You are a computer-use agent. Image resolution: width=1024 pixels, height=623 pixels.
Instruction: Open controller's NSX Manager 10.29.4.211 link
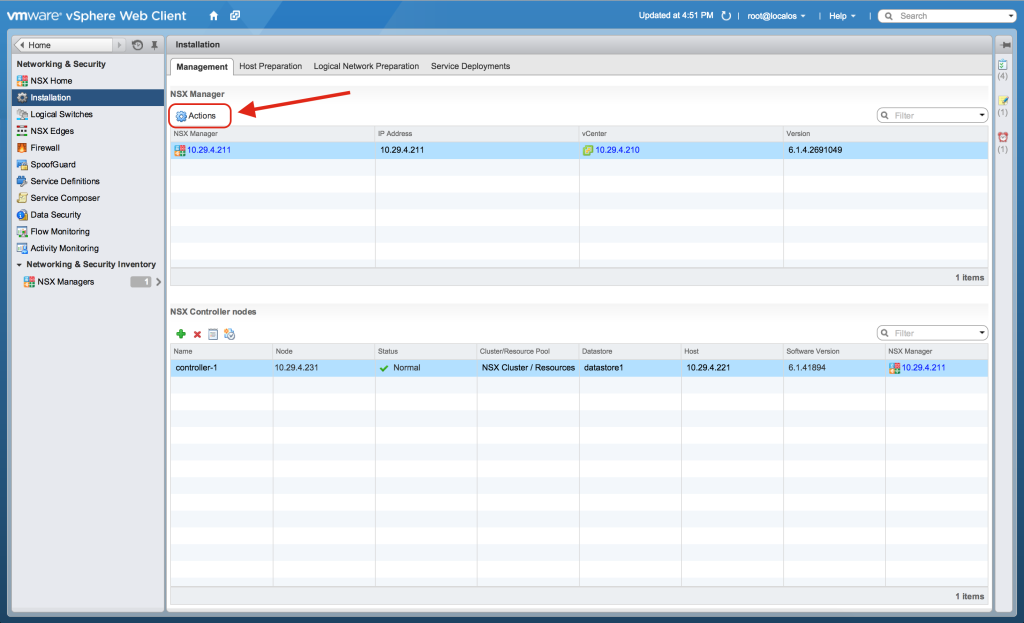(923, 368)
